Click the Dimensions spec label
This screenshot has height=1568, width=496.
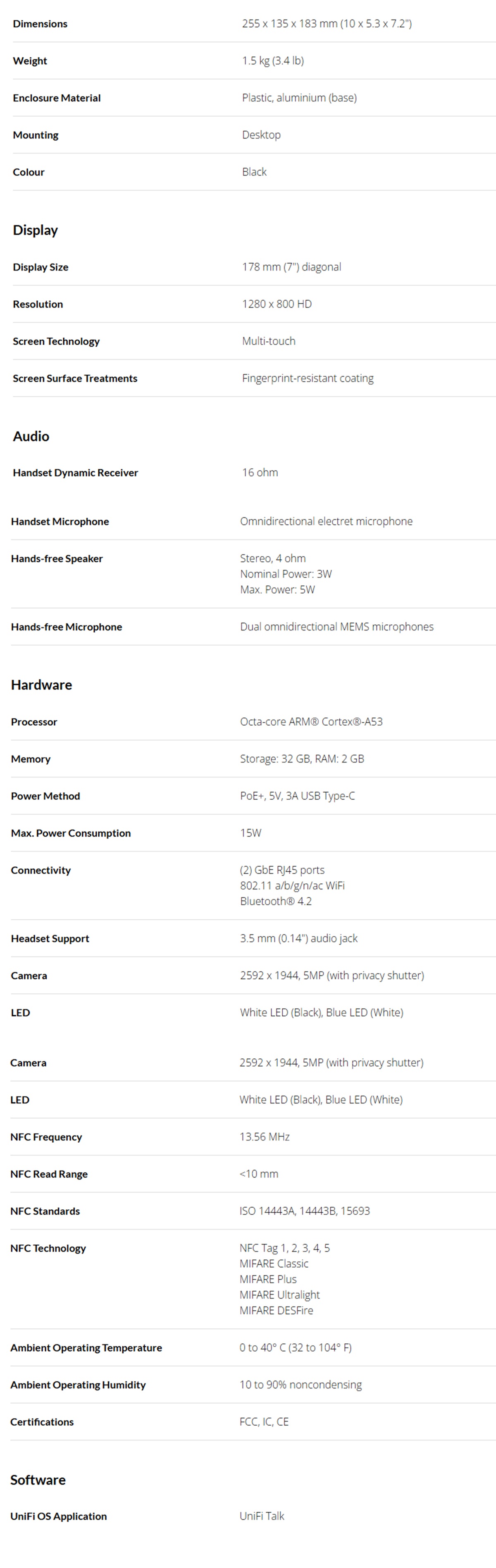(40, 24)
